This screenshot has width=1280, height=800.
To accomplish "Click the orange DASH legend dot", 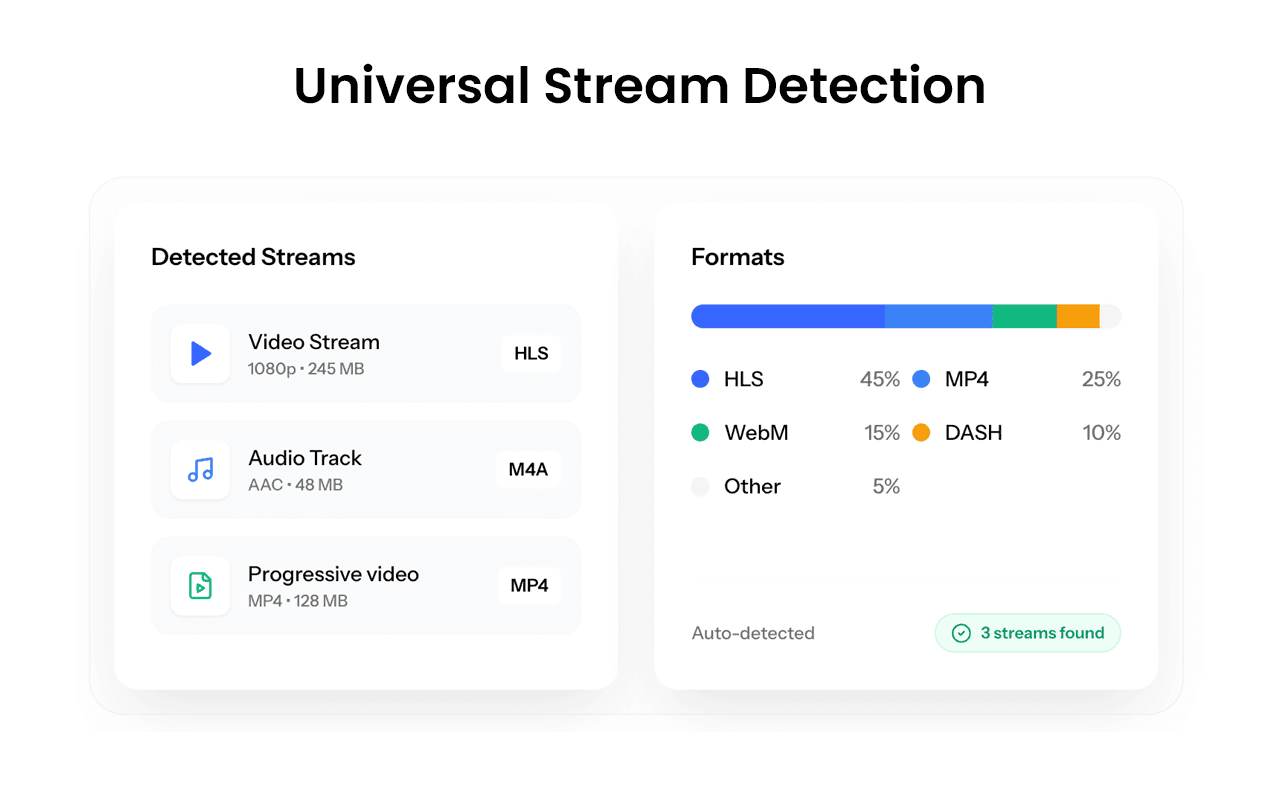I will [x=921, y=433].
